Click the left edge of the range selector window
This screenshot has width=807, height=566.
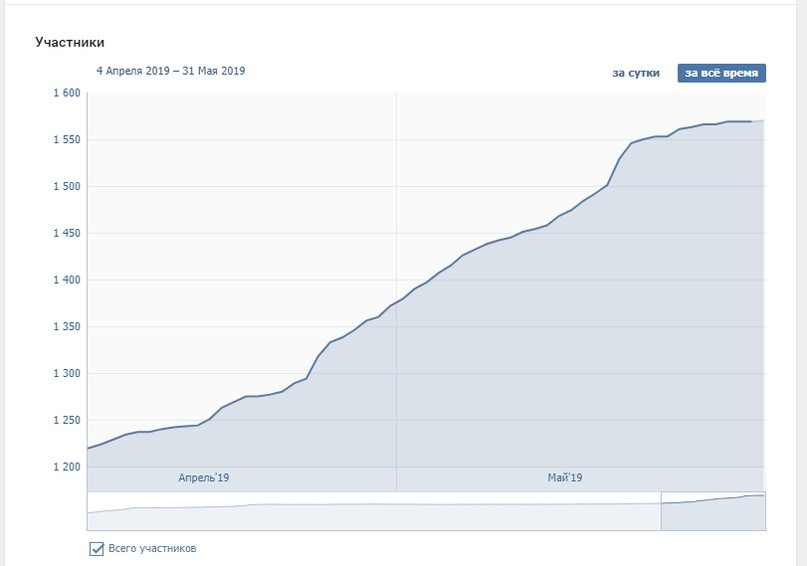coord(661,510)
